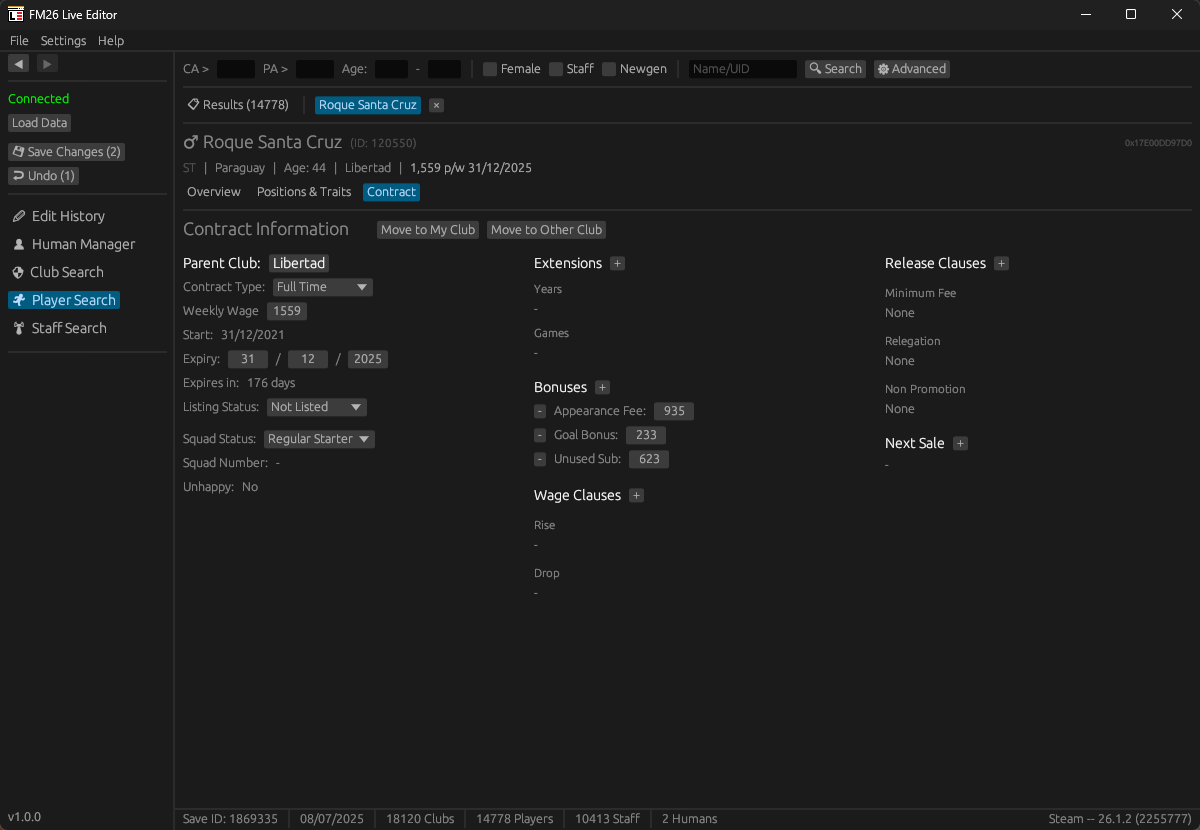Add a new Release Clause with the plus icon
The height and width of the screenshot is (830, 1200).
coord(1001,263)
